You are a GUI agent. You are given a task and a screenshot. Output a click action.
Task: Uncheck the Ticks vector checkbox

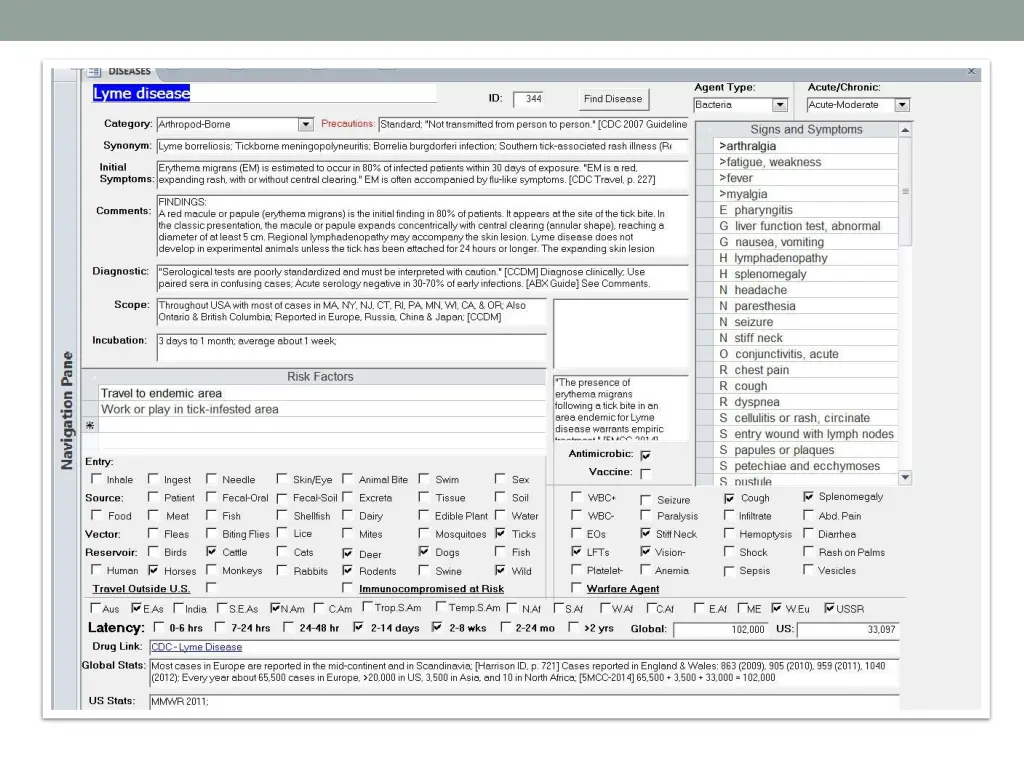(500, 533)
